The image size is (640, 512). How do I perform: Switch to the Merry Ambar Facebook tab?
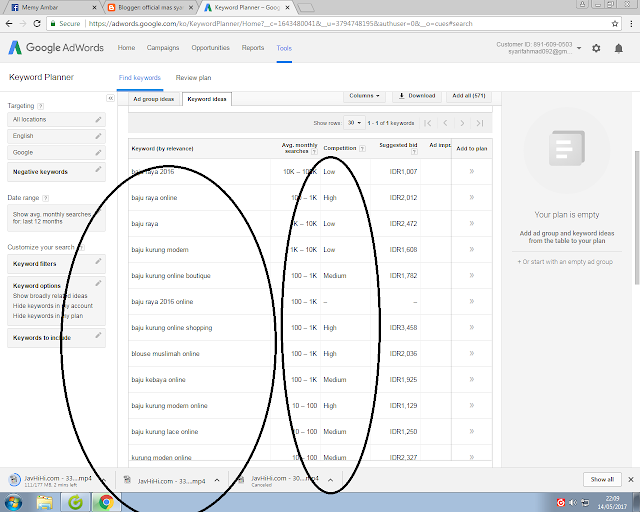(x=54, y=8)
